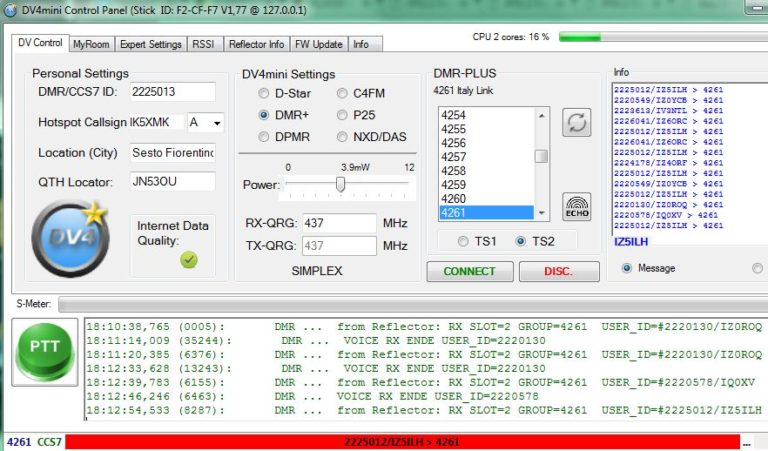
Task: Click Info entry 2220578/IQ0XV > 4261
Action: [666, 215]
